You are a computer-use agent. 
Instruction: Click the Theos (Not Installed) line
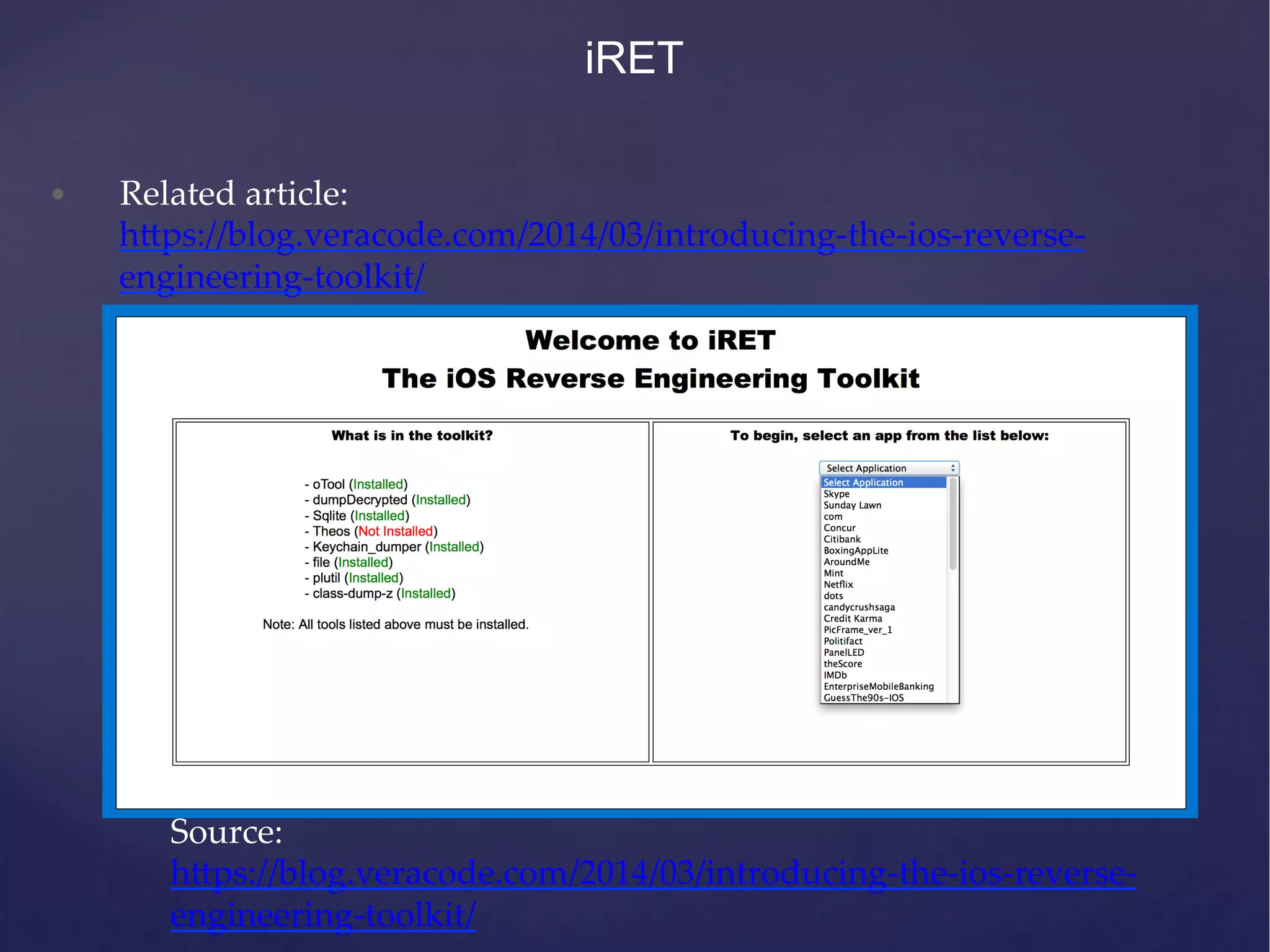point(371,531)
